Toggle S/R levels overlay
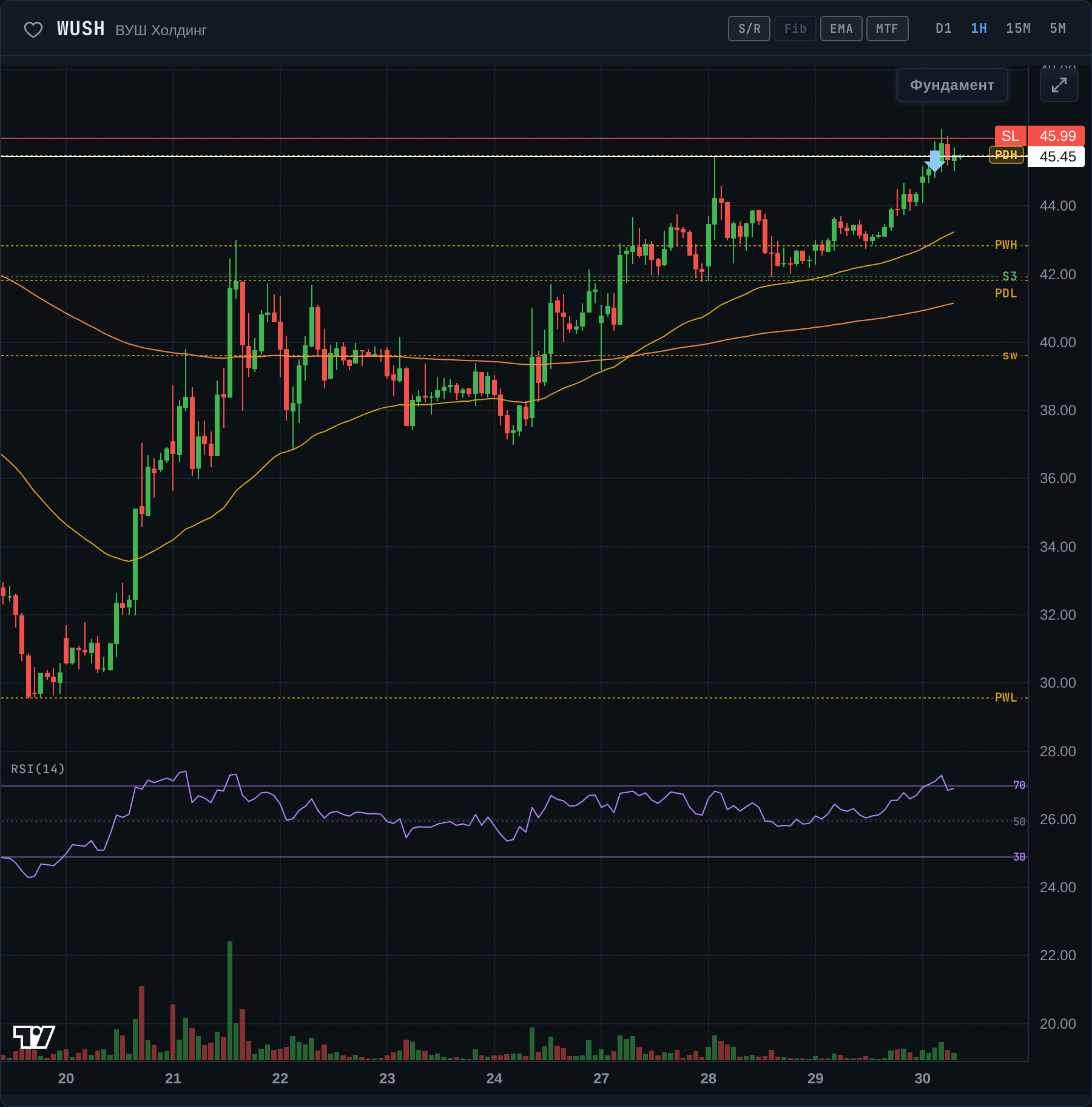1092x1107 pixels. [749, 29]
